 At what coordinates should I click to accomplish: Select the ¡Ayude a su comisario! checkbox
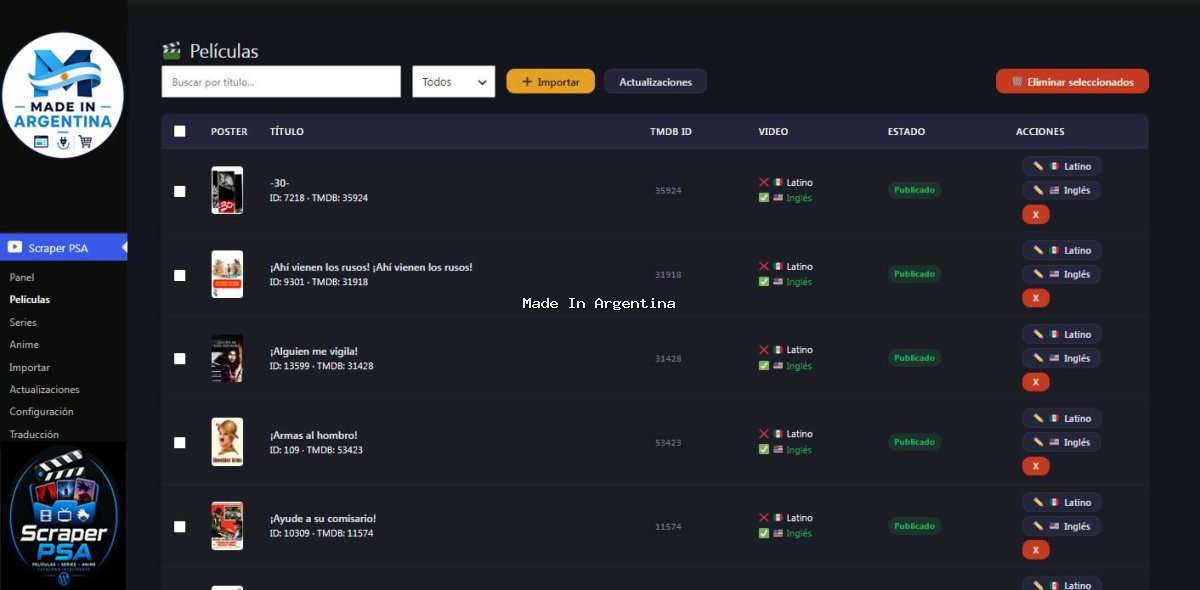(x=180, y=526)
